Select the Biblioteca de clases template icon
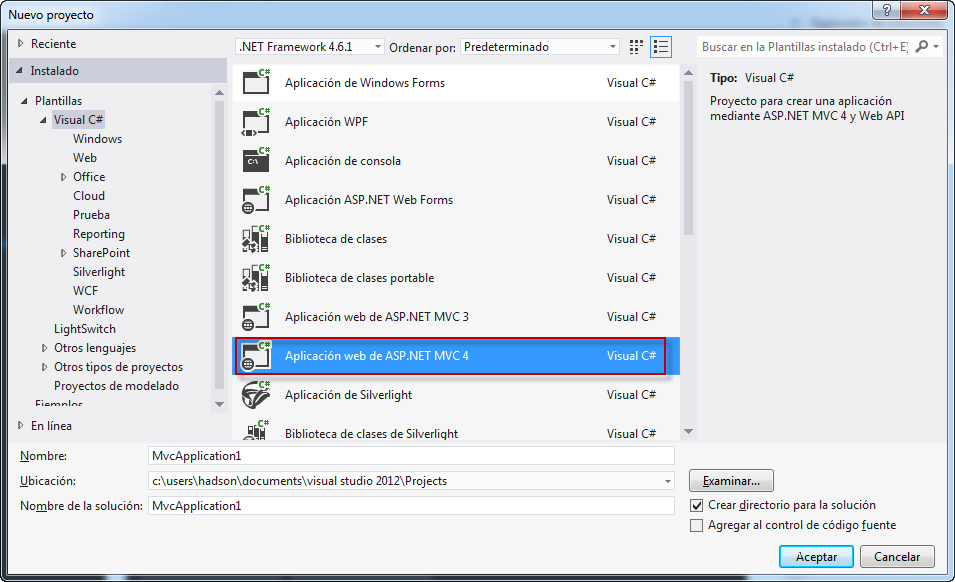955x582 pixels. point(257,238)
